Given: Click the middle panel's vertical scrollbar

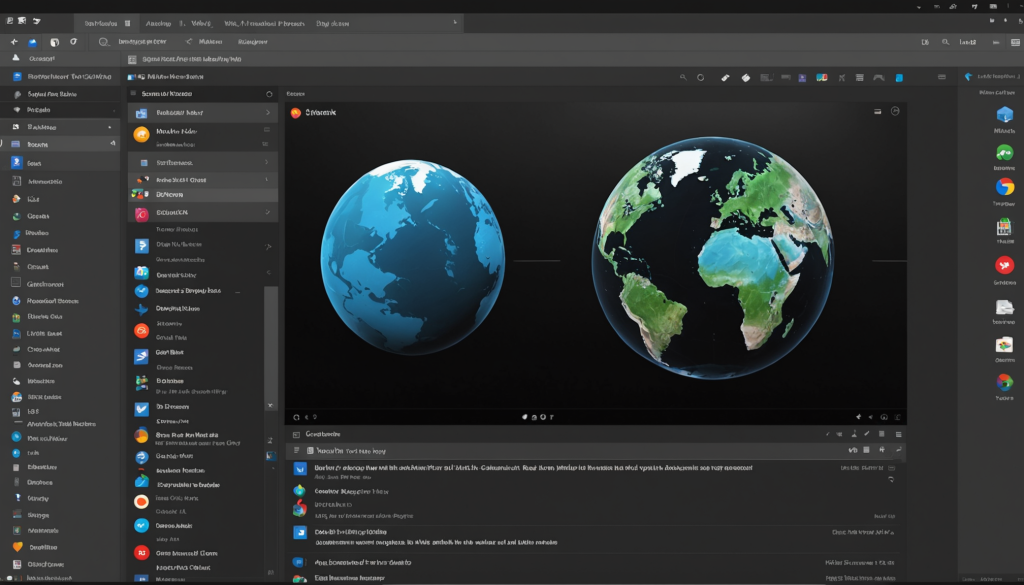Looking at the screenshot, I should click(x=271, y=345).
